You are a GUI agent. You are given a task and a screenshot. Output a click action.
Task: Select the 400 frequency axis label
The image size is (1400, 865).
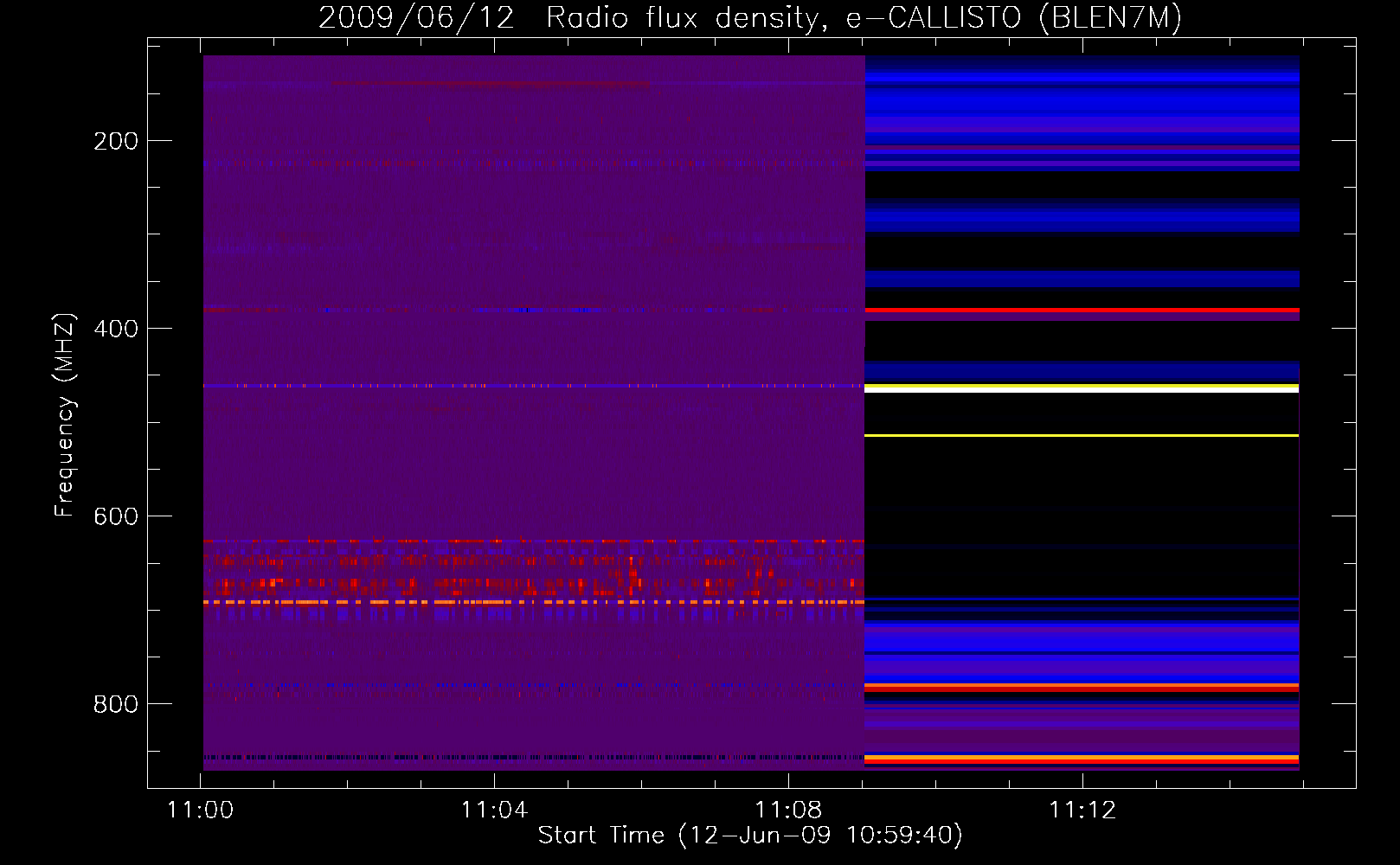click(x=115, y=329)
